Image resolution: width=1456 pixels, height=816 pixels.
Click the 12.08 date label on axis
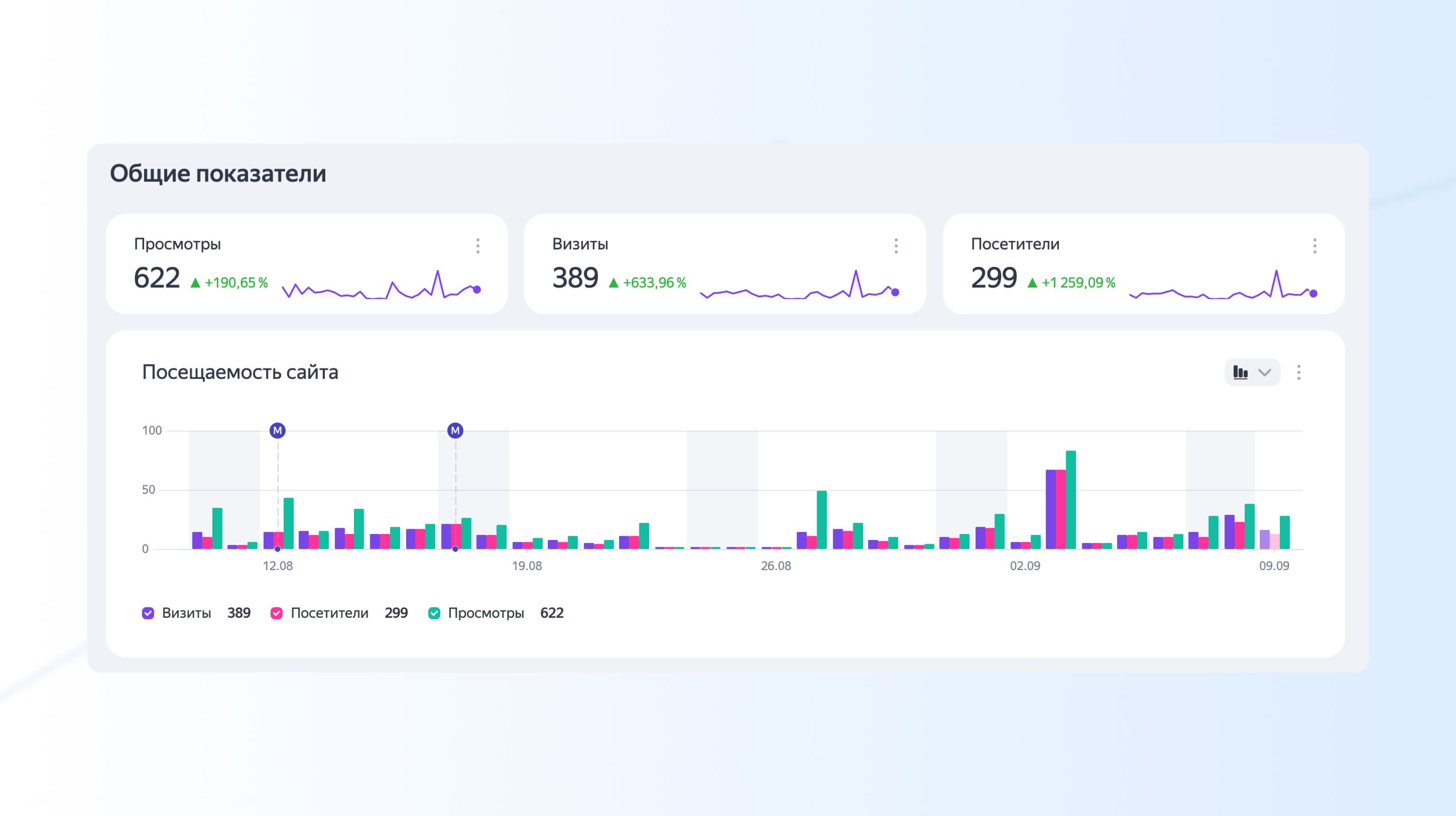tap(277, 566)
